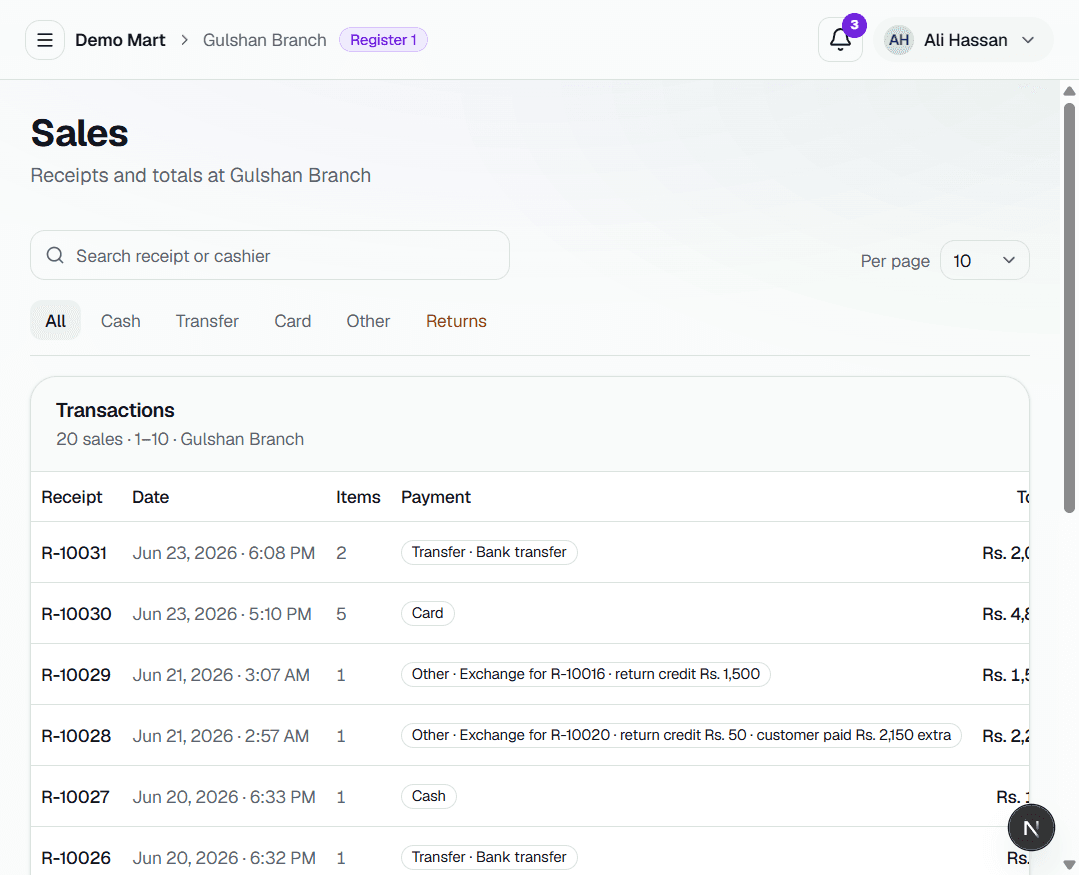Click the Exchange for R-10016 payment chip

click(x=586, y=674)
